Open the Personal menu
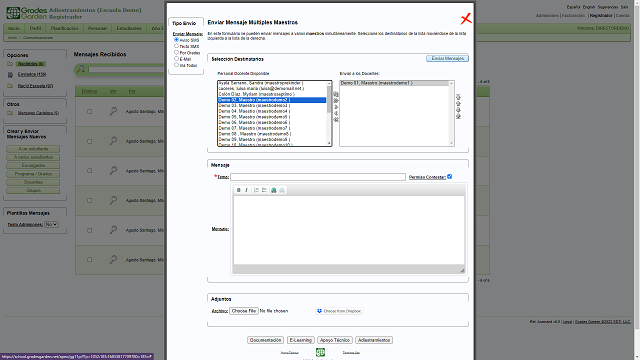The width and height of the screenshot is (640, 360). 97,29
